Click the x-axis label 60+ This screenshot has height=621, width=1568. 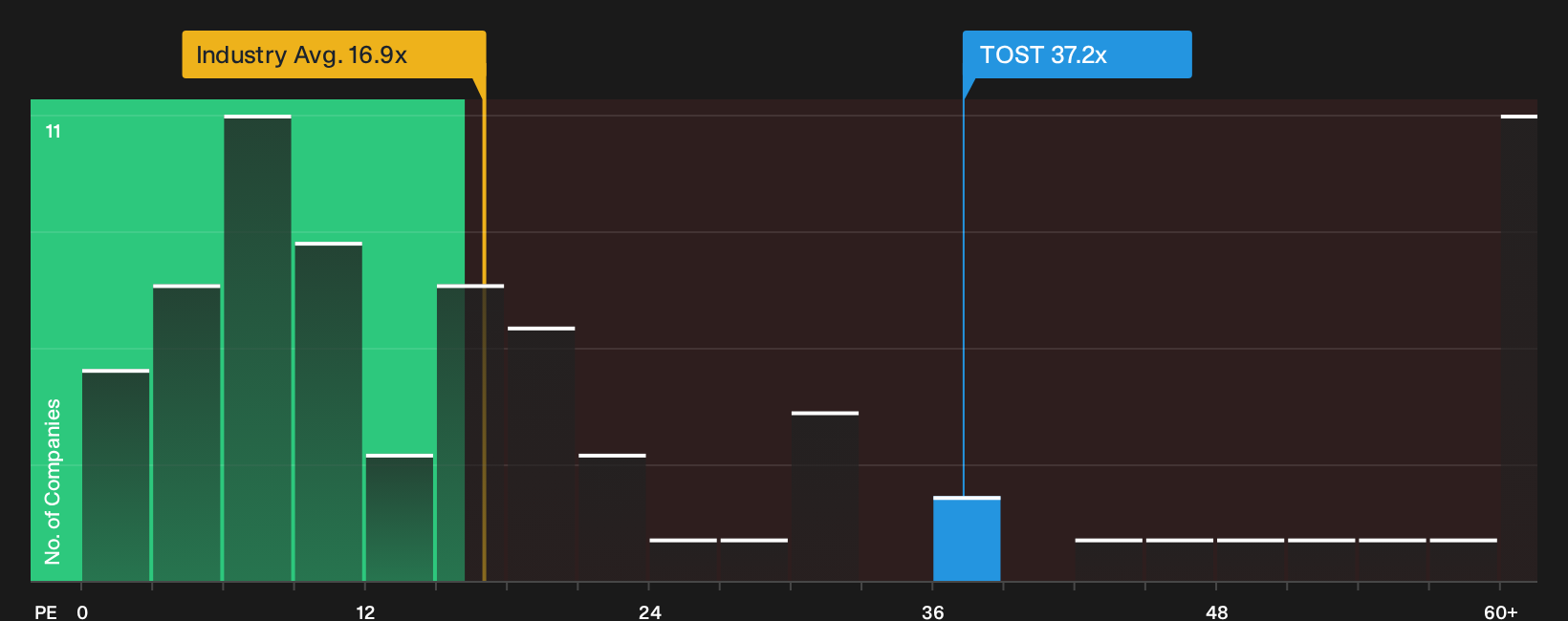[x=1501, y=611]
